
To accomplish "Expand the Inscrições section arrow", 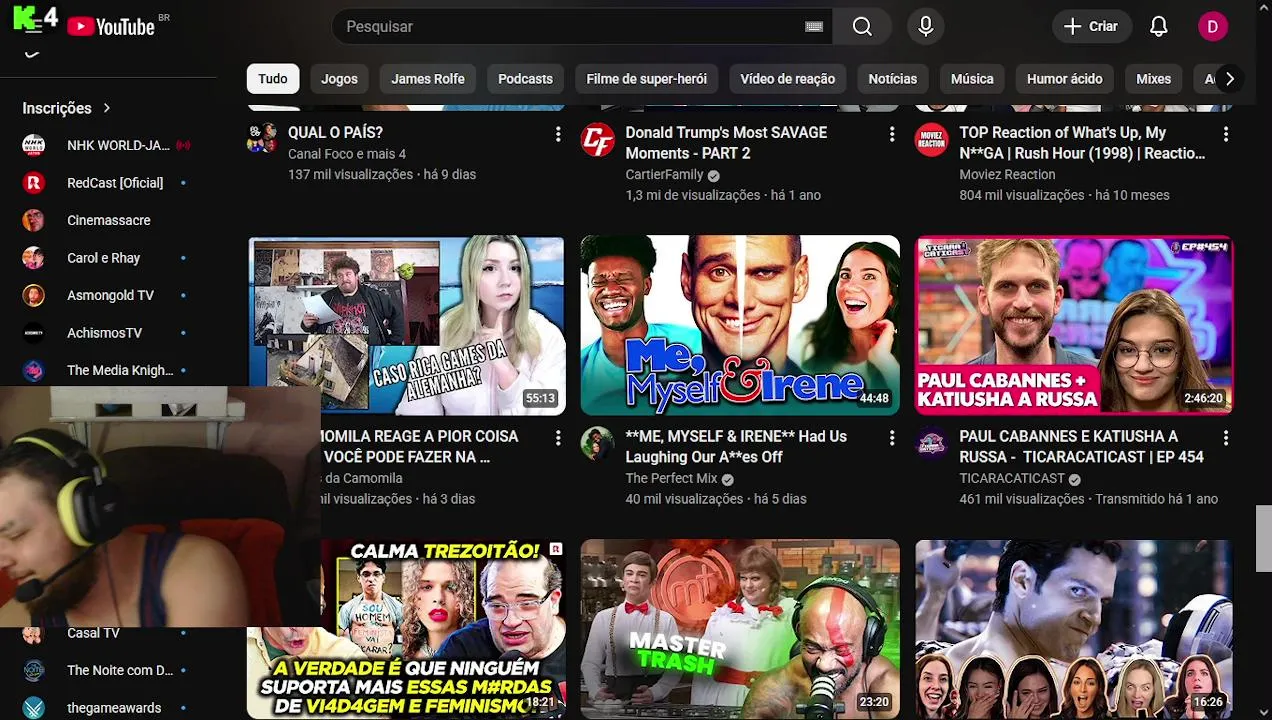I will click(x=106, y=108).
